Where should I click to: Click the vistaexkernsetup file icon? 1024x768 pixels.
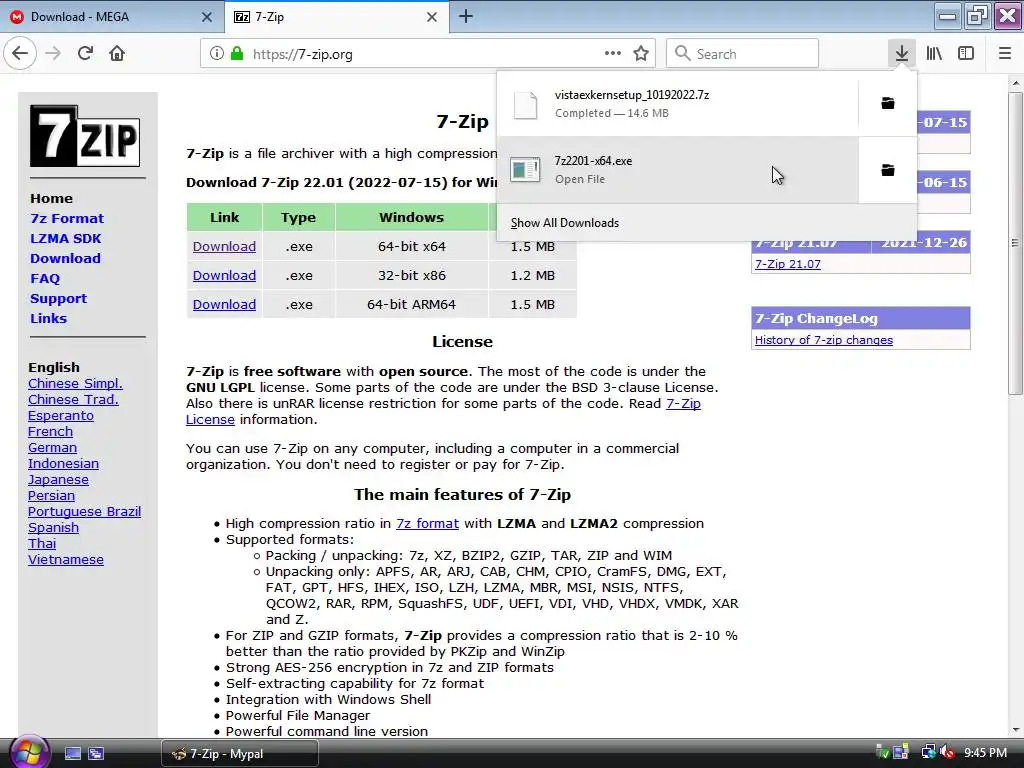point(525,104)
